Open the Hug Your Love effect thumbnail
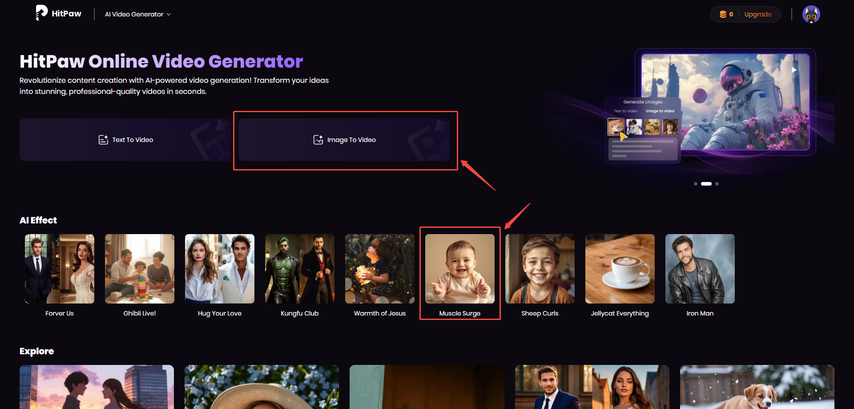Image resolution: width=854 pixels, height=409 pixels. [x=219, y=268]
